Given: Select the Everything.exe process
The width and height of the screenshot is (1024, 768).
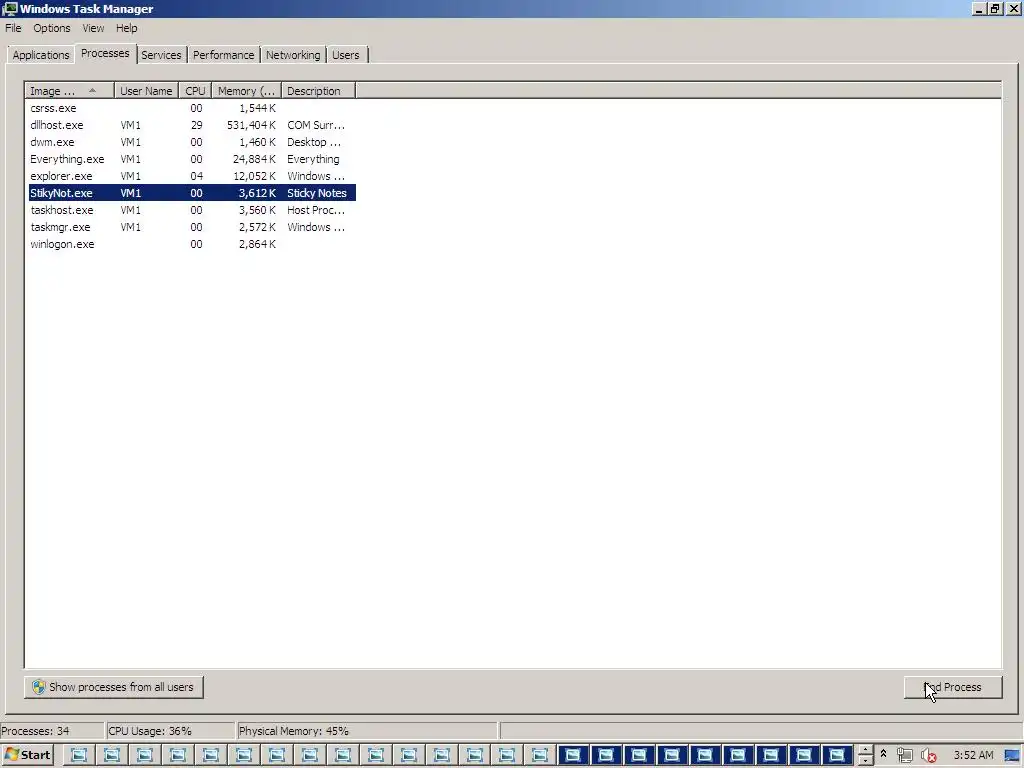Looking at the screenshot, I should [x=191, y=159].
